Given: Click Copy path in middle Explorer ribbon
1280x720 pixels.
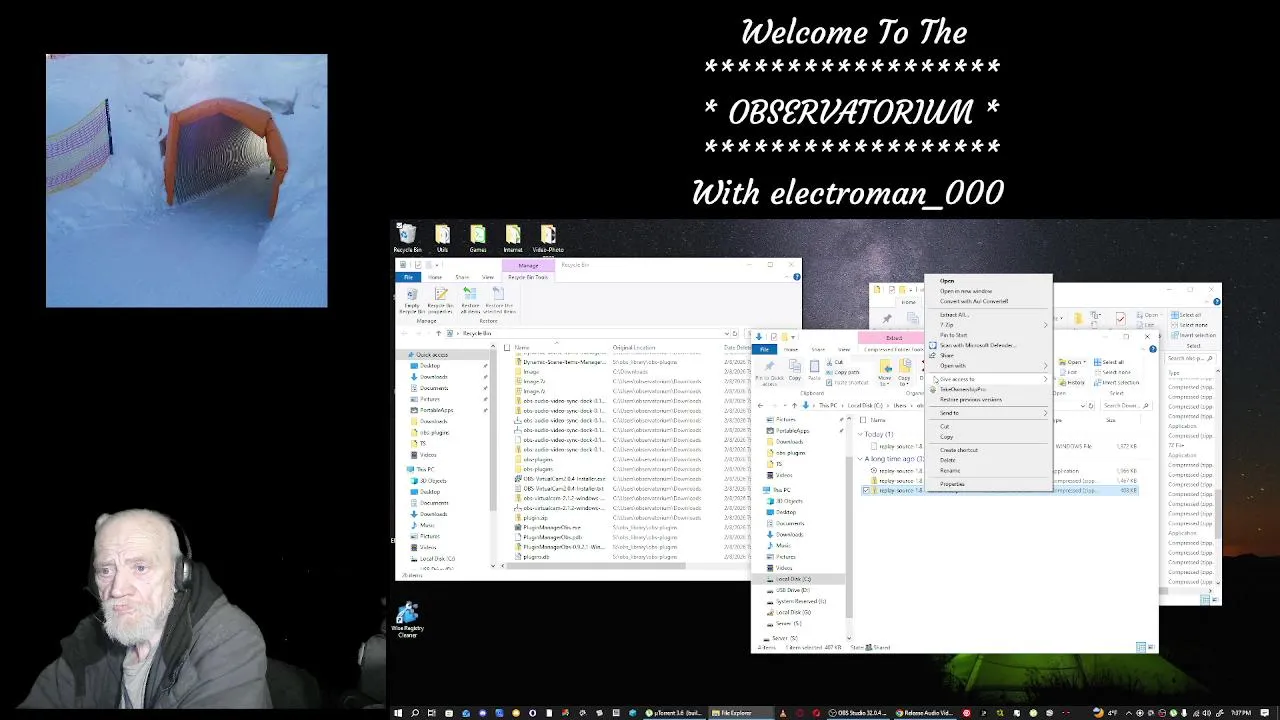Looking at the screenshot, I should (x=841, y=372).
